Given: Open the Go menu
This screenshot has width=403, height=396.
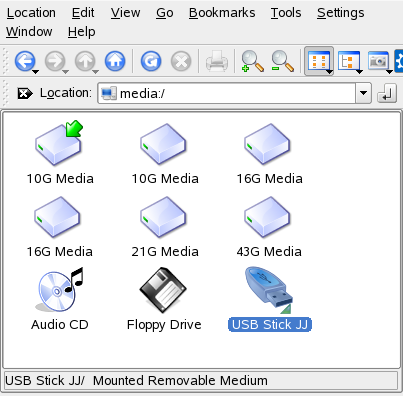Looking at the screenshot, I should coord(165,13).
